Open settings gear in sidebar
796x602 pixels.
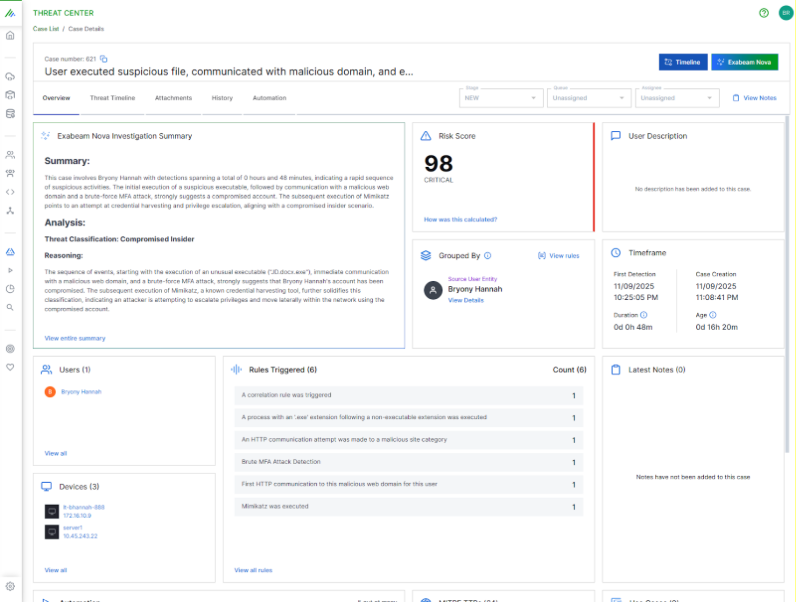tap(10, 586)
